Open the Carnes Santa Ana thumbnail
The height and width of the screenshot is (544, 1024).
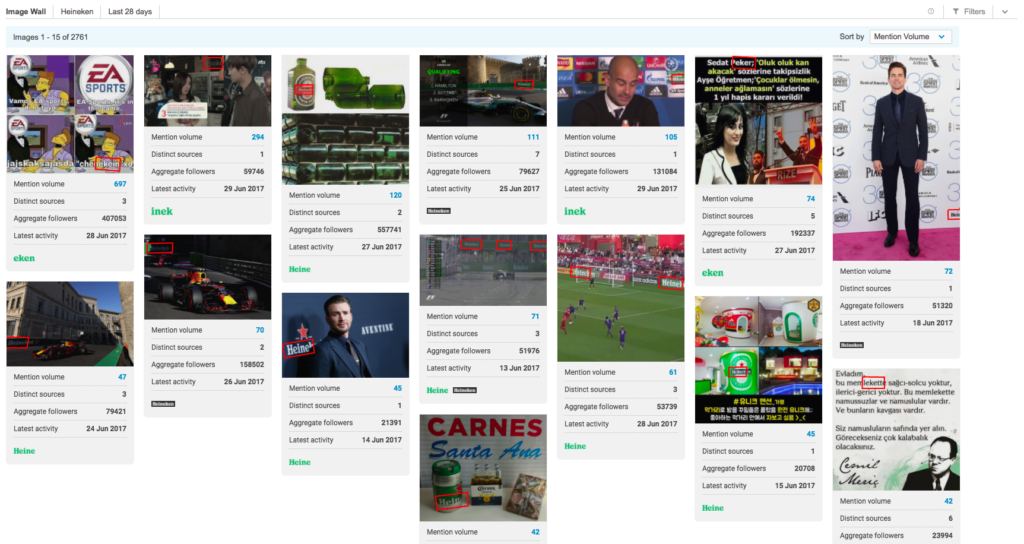[483, 468]
